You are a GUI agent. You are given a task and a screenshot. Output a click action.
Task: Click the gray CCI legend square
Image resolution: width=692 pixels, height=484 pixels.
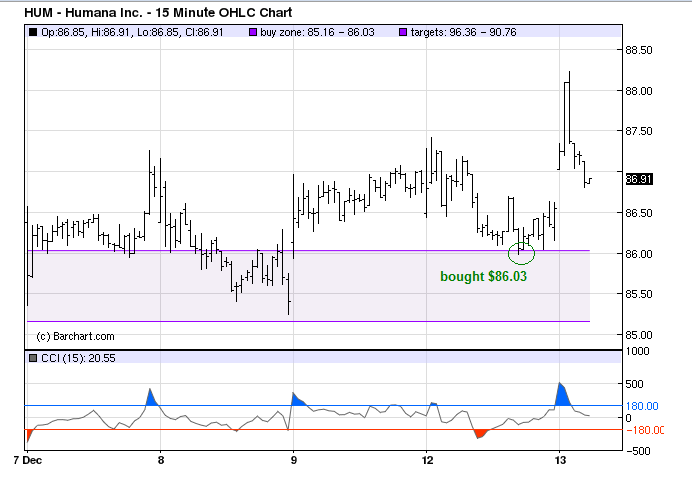click(33, 358)
